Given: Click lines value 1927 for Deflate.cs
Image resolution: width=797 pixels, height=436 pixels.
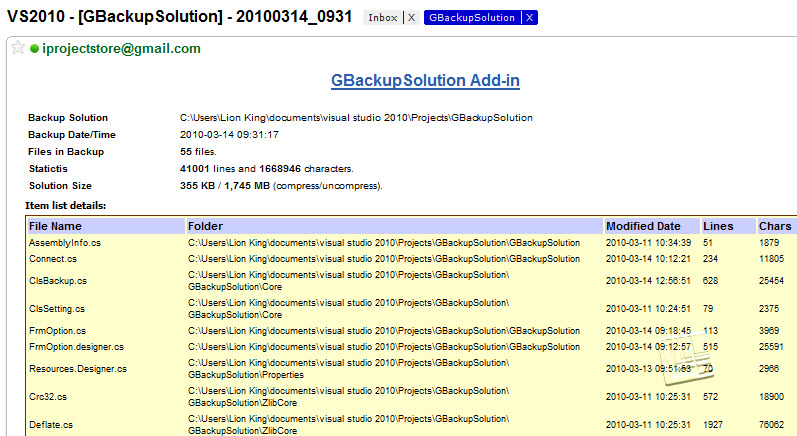Looking at the screenshot, I should (x=713, y=425).
